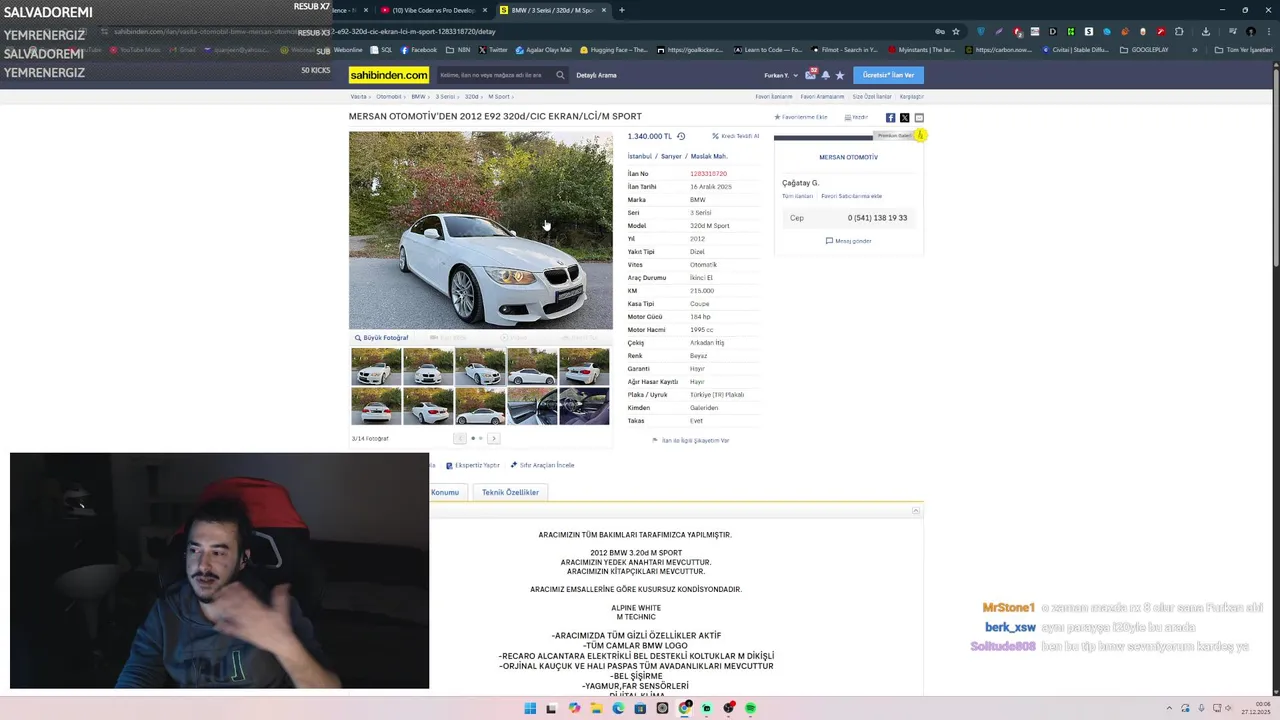1280x720 pixels.
Task: Collapse the description section chevron
Action: coord(915,511)
